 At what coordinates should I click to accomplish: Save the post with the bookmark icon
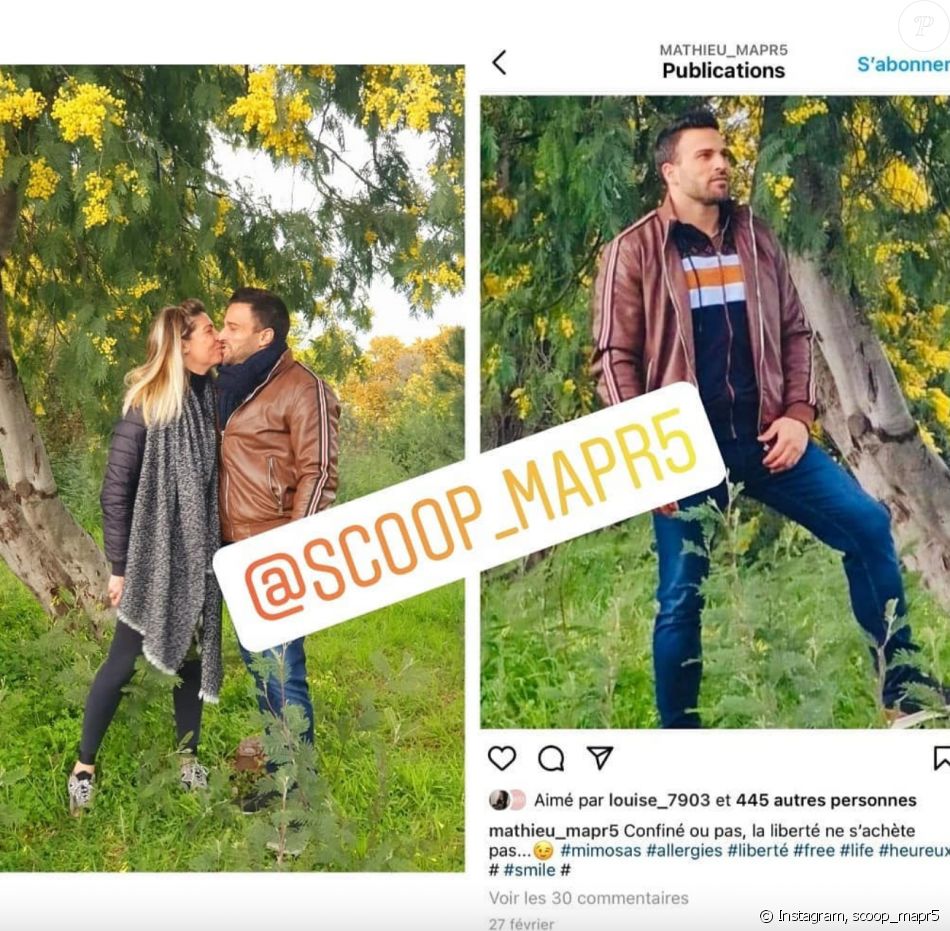click(x=942, y=758)
